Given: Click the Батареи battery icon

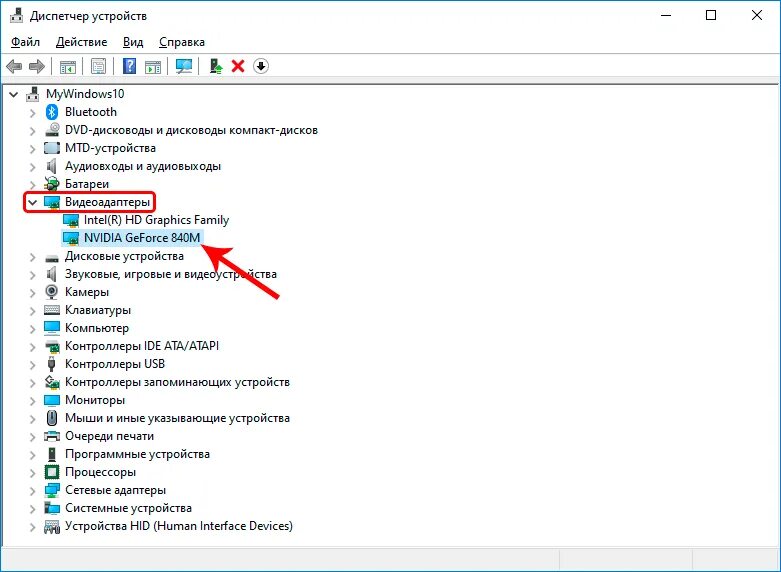Looking at the screenshot, I should point(51,184).
